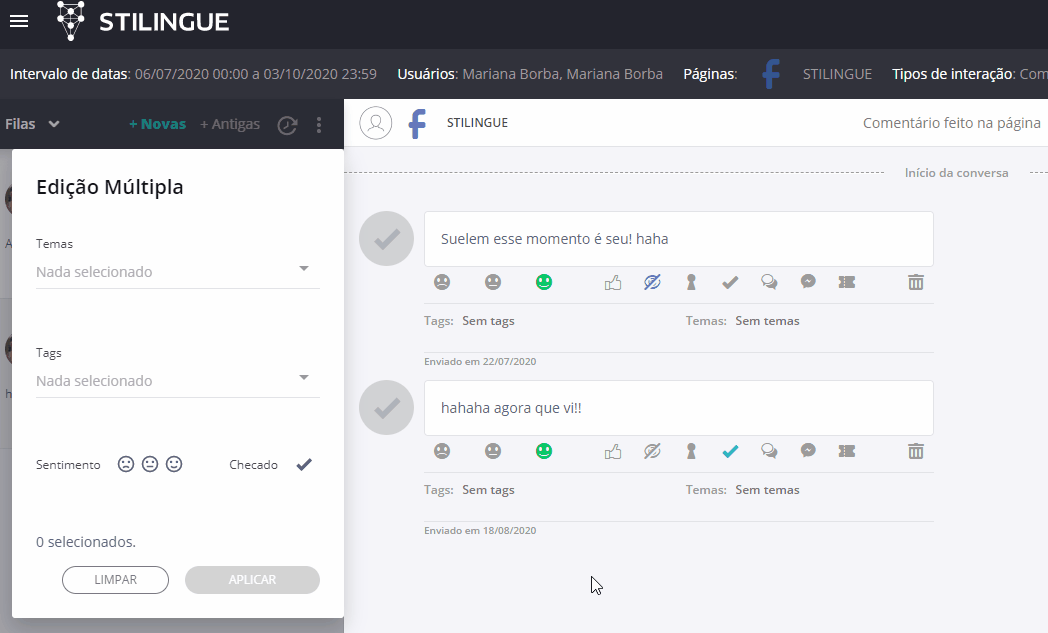This screenshot has width=1048, height=633.
Task: Select the 'hahaha agora que vi' comment via round checkmark
Action: click(x=386, y=408)
